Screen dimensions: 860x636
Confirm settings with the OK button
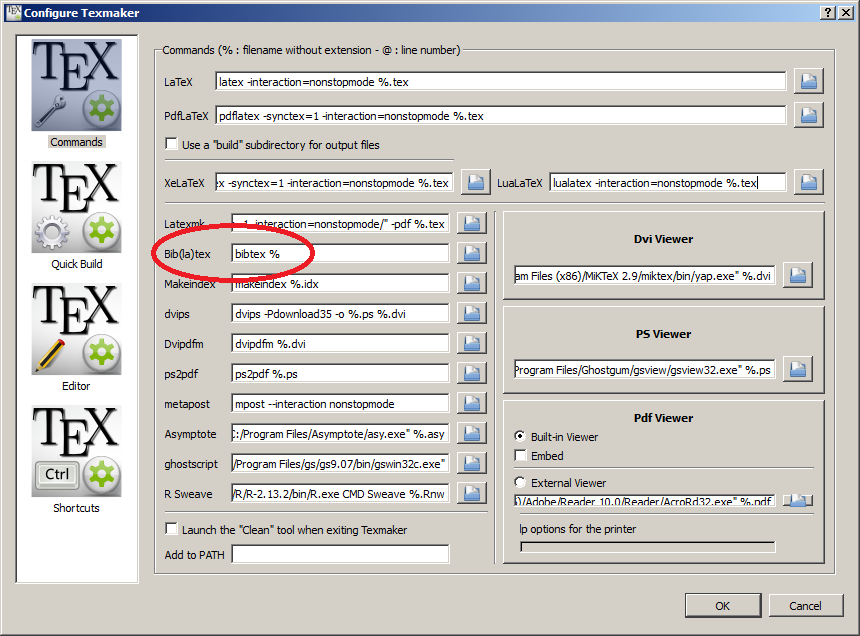pyautogui.click(x=722, y=605)
